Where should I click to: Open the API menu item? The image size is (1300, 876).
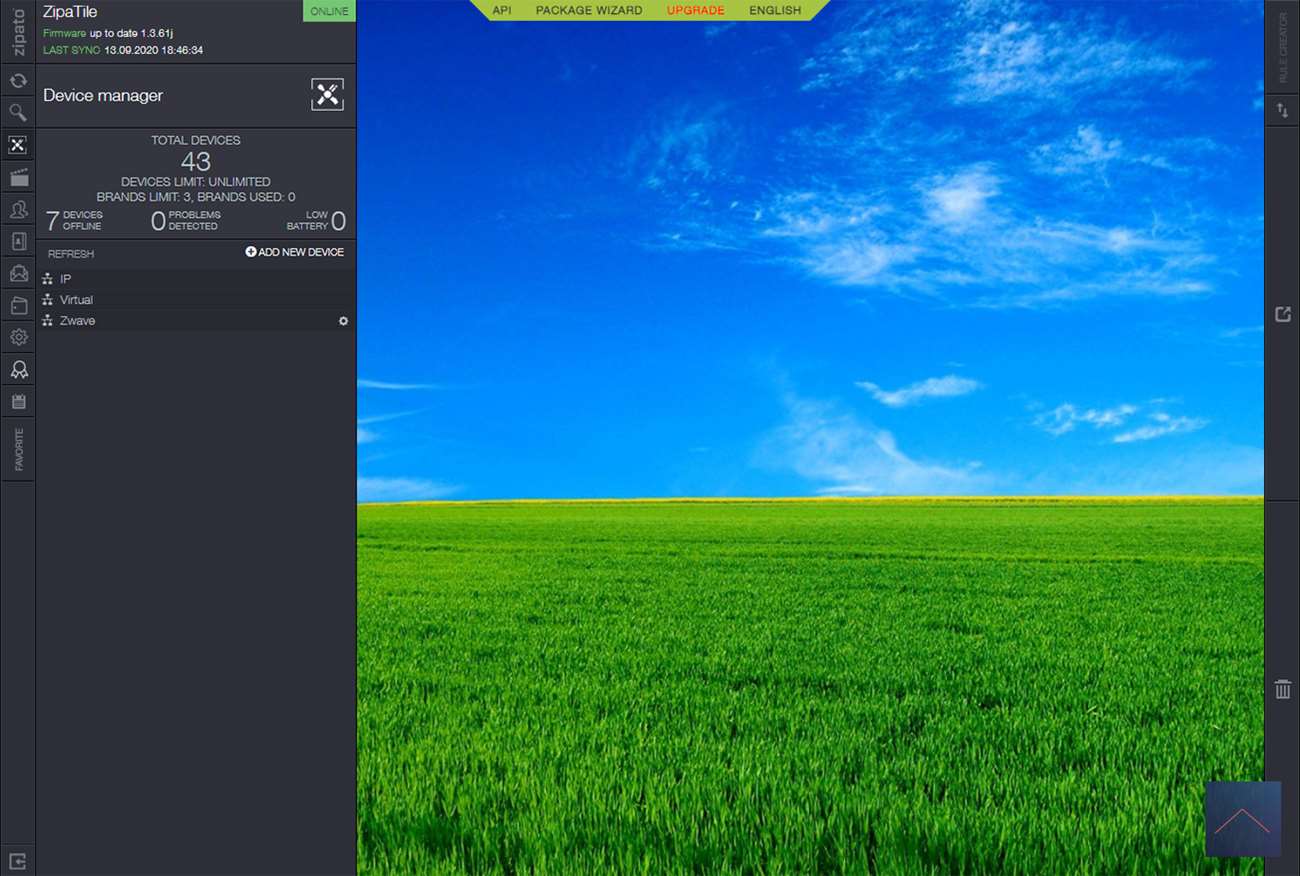click(502, 10)
